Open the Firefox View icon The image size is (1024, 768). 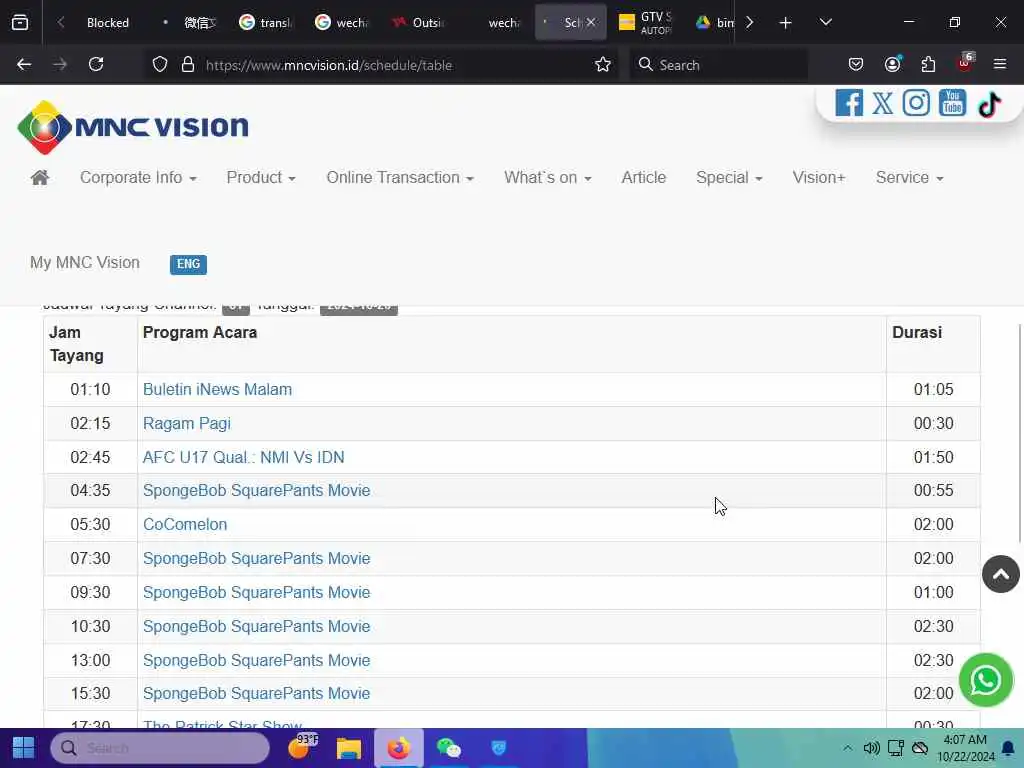20,23
